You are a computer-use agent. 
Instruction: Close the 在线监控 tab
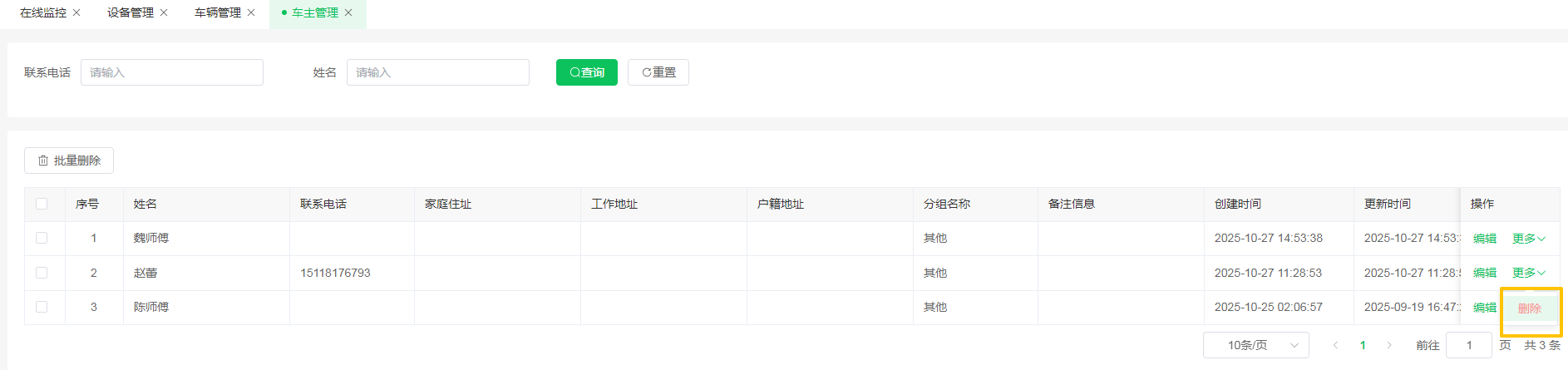pos(77,12)
